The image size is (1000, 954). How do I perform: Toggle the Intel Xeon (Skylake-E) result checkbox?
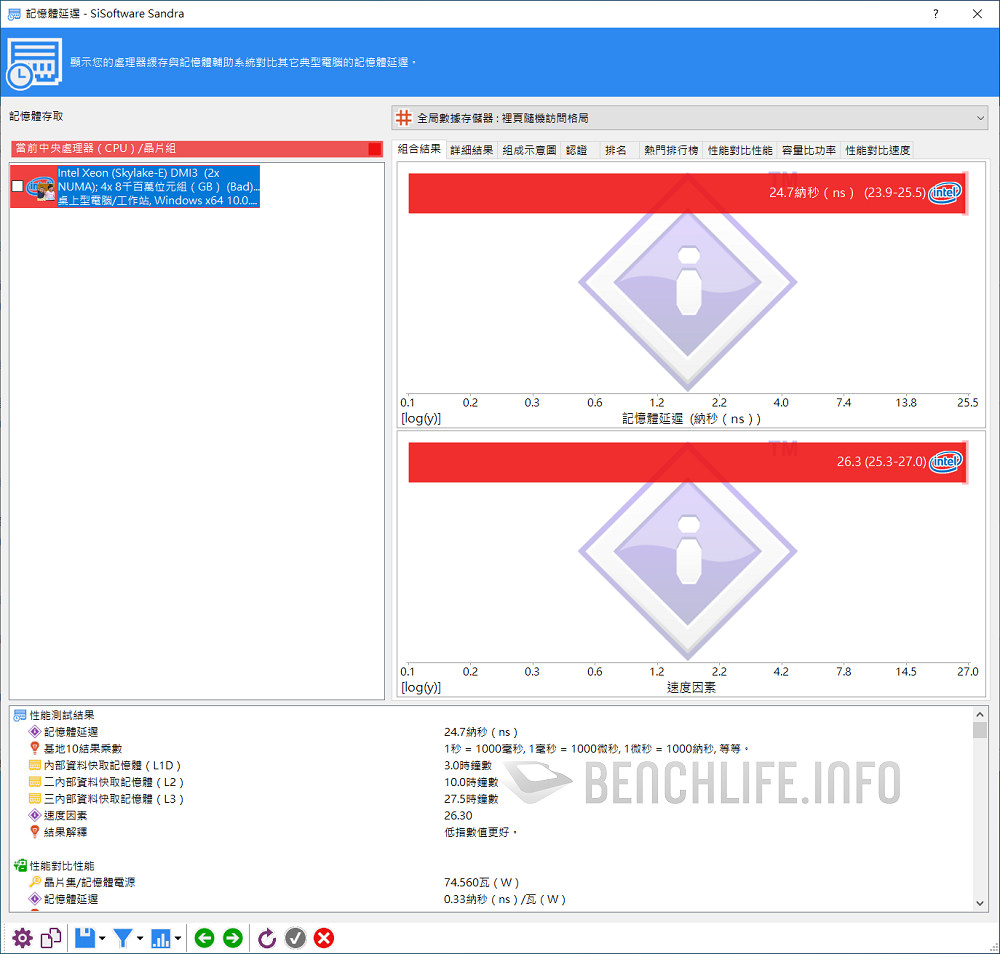pyautogui.click(x=17, y=186)
